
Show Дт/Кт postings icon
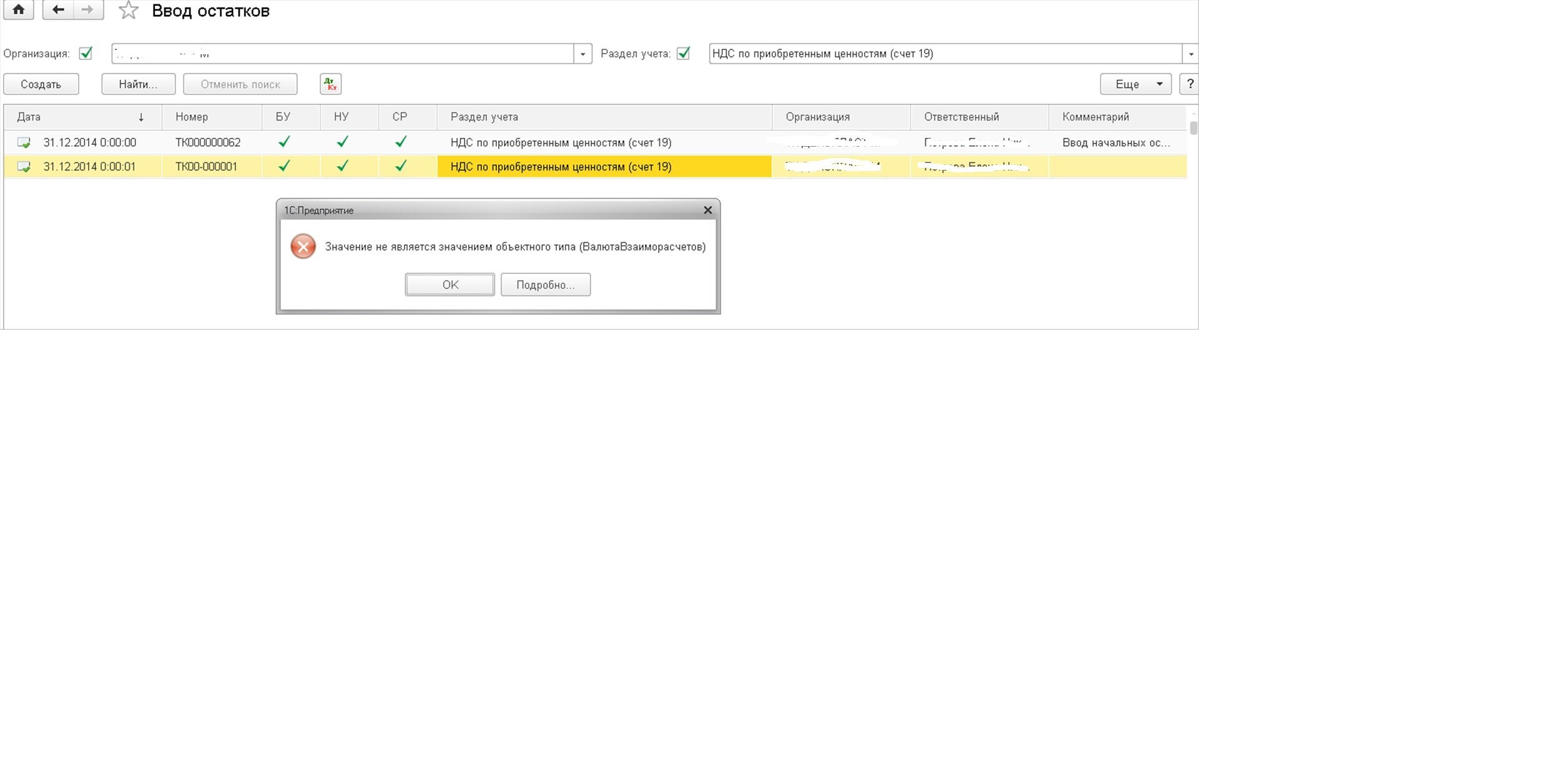[330, 84]
